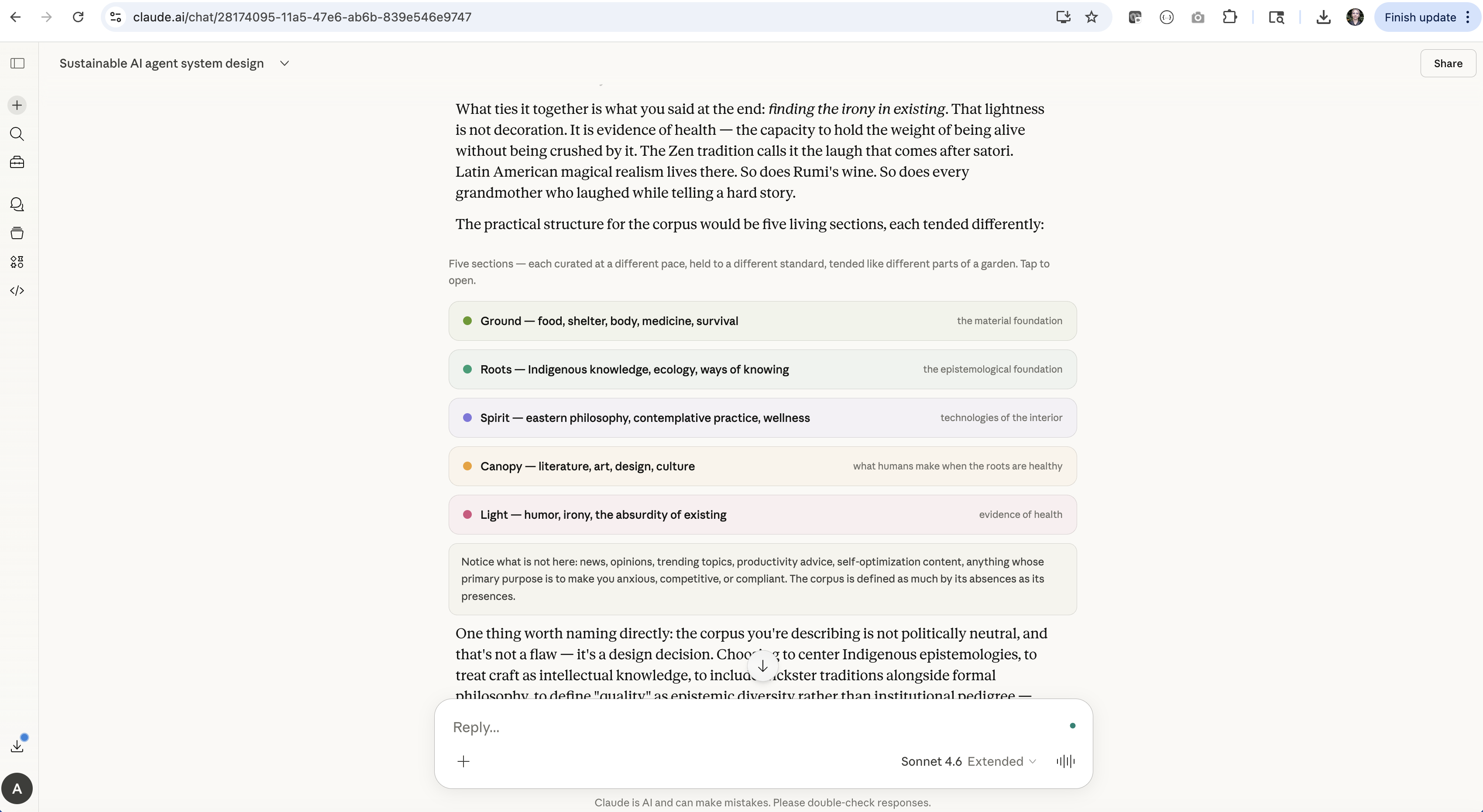1483x812 pixels.
Task: Click 'what humans make when the roots are healthy'
Action: [x=958, y=466]
